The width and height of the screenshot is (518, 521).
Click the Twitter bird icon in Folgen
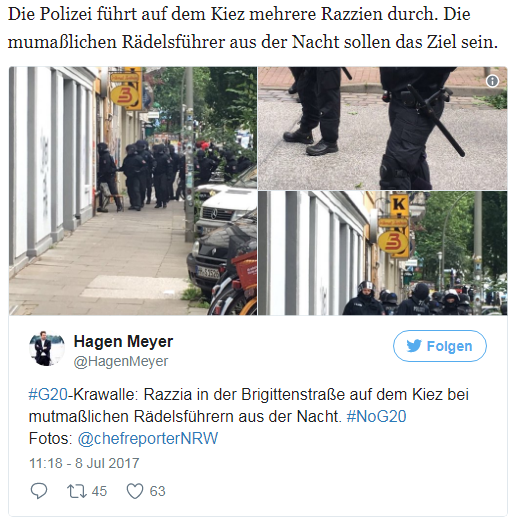coord(414,346)
